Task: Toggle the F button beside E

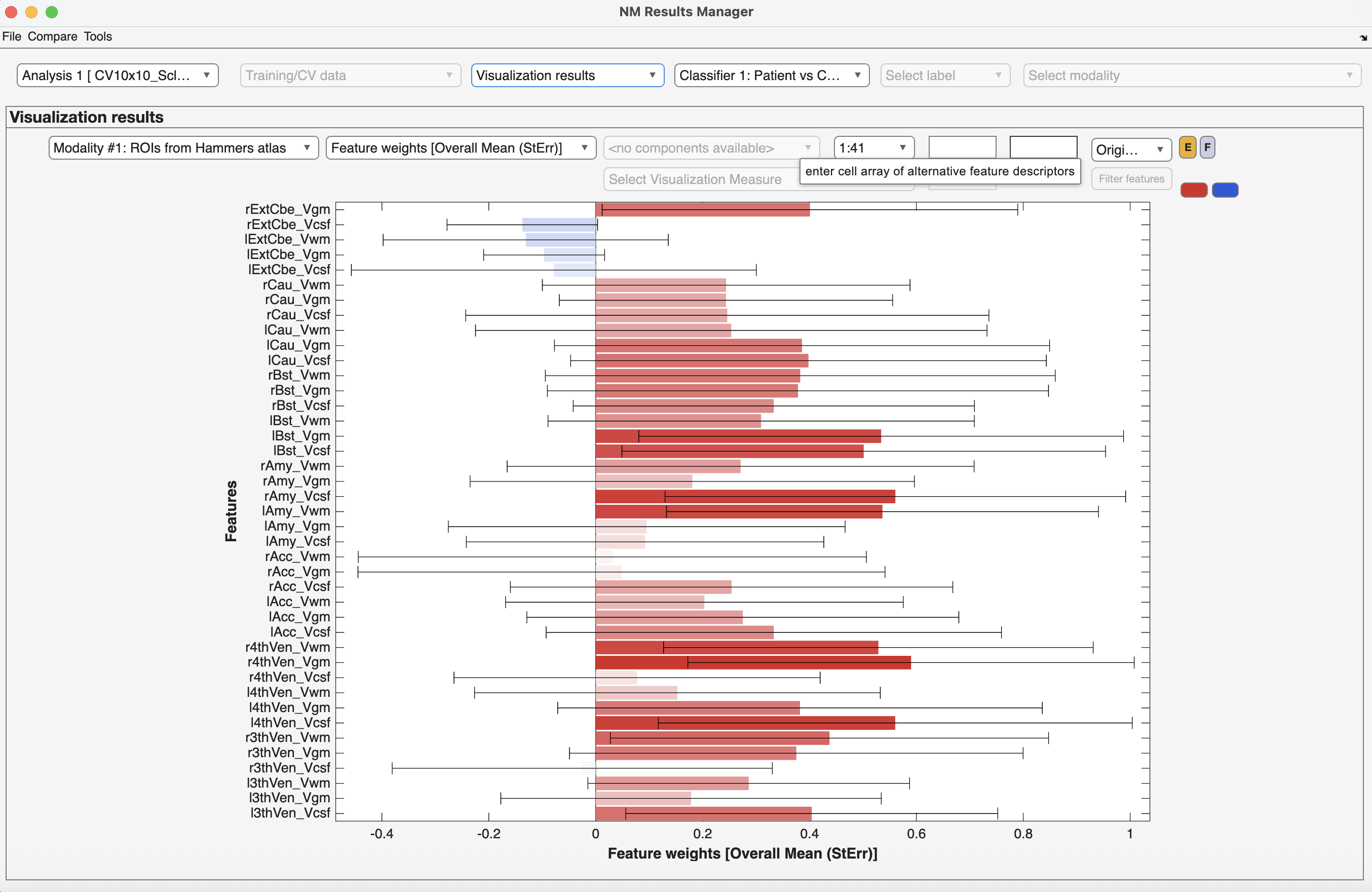Action: click(1207, 147)
